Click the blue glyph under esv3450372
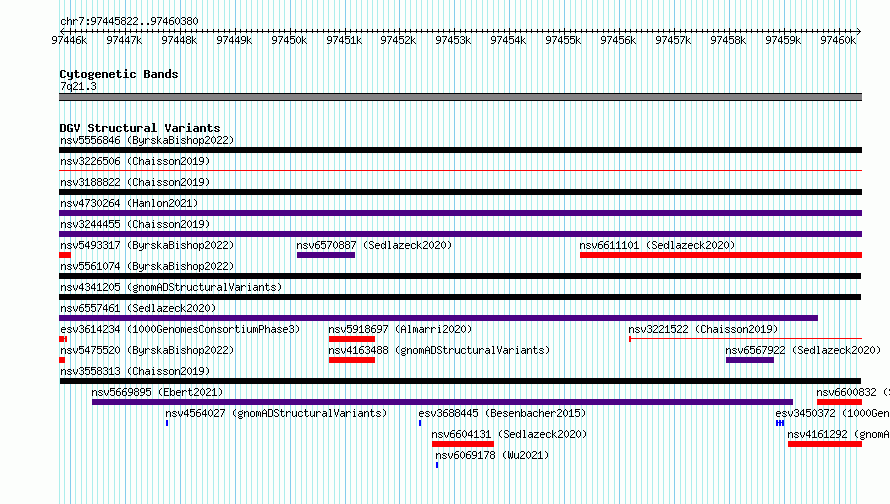 780,423
